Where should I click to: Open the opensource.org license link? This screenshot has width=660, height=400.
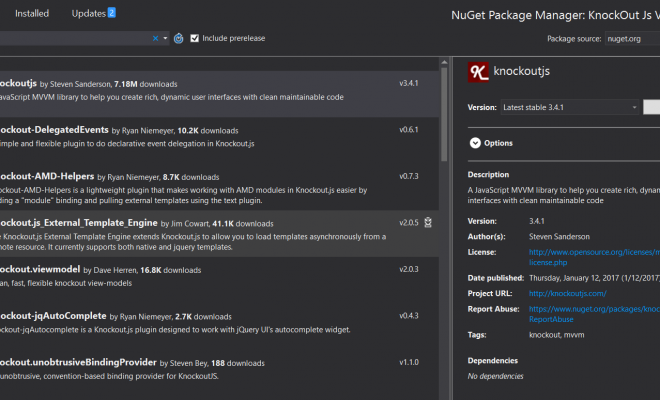pyautogui.click(x=594, y=257)
